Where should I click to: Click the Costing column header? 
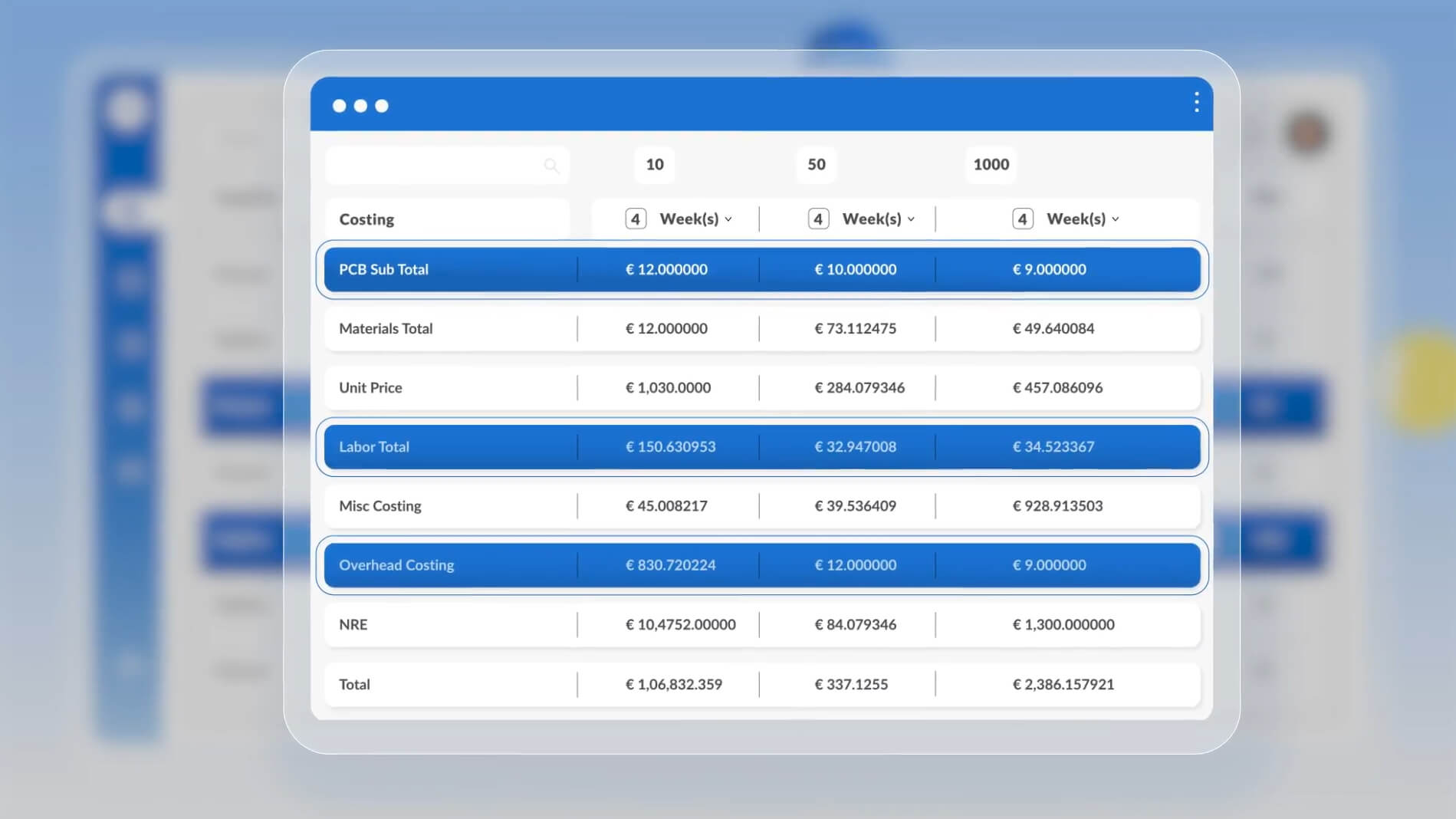point(366,219)
